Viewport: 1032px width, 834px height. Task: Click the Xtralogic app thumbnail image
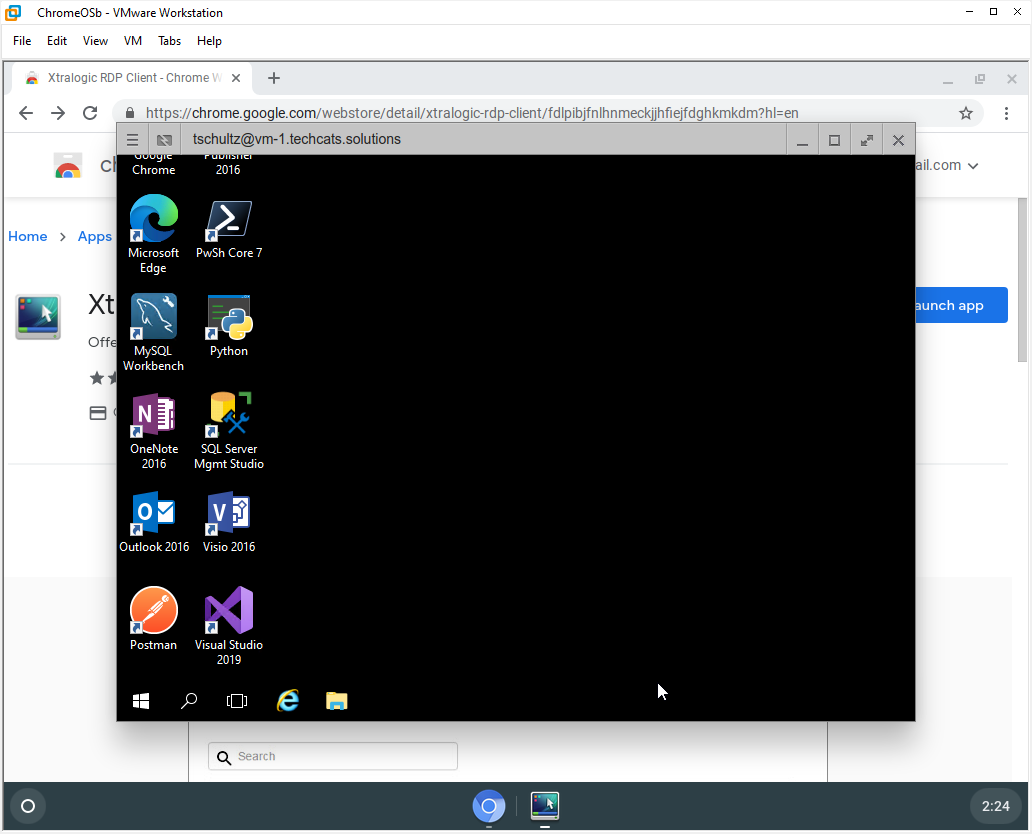pyautogui.click(x=38, y=317)
